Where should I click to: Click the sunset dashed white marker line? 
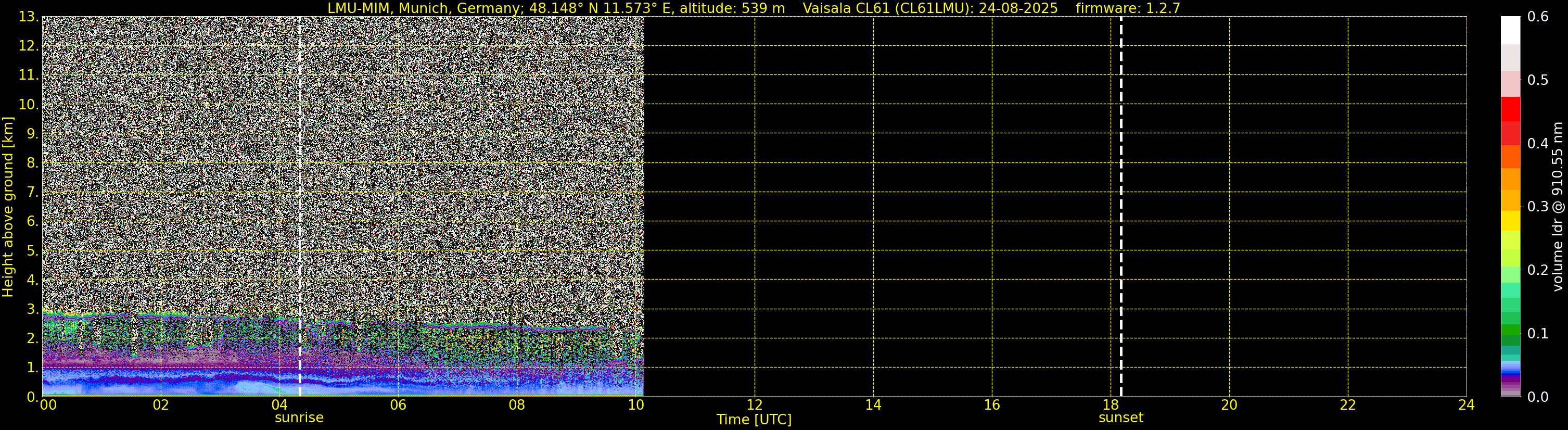1121,207
